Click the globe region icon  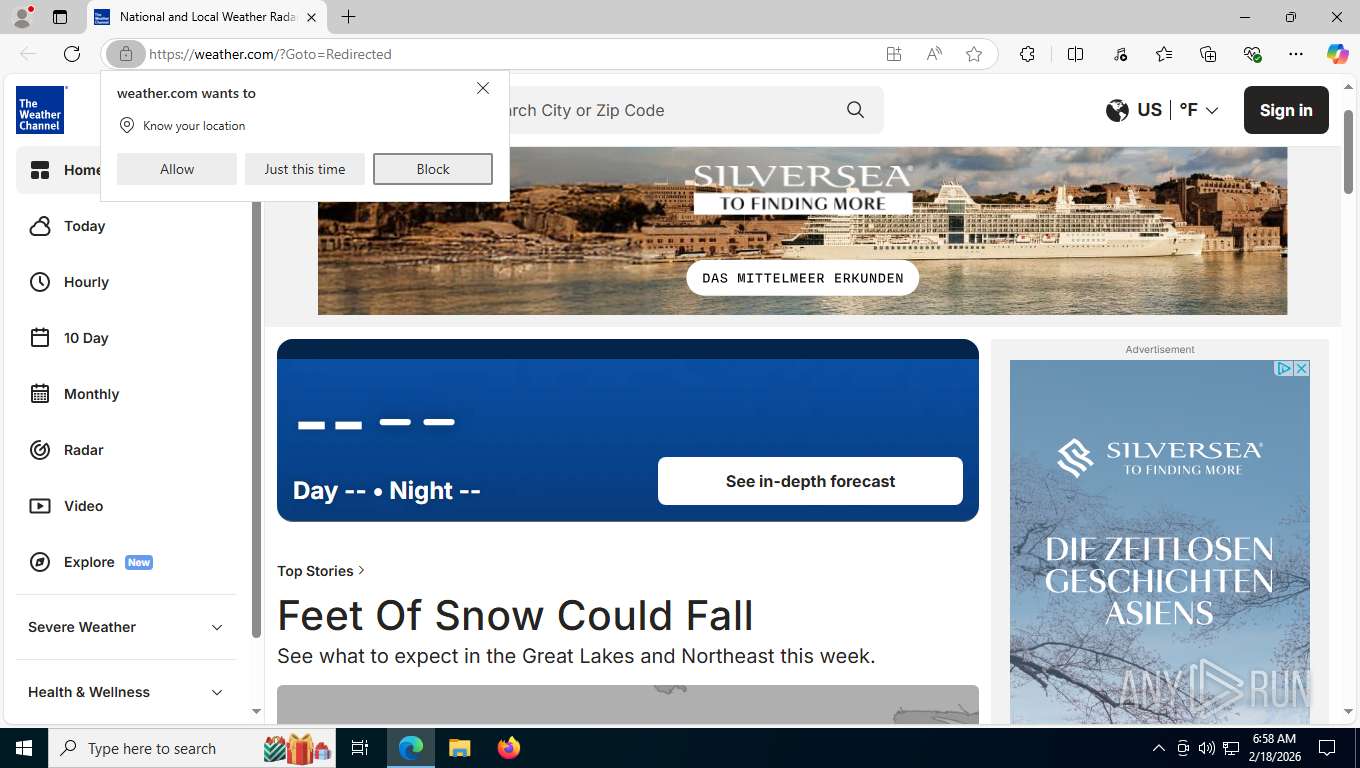click(1117, 110)
